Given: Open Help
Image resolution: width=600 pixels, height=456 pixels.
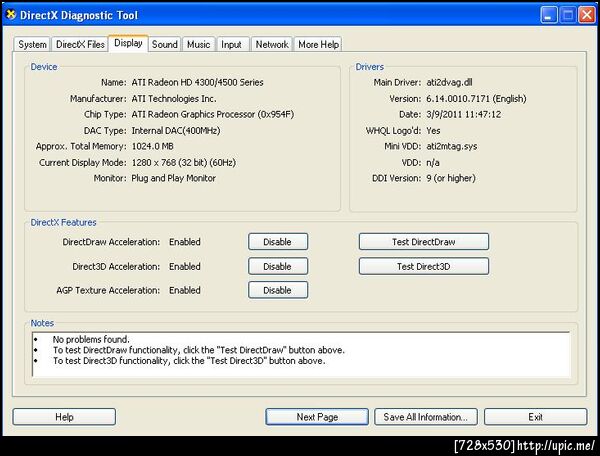Looking at the screenshot, I should click(x=64, y=417).
